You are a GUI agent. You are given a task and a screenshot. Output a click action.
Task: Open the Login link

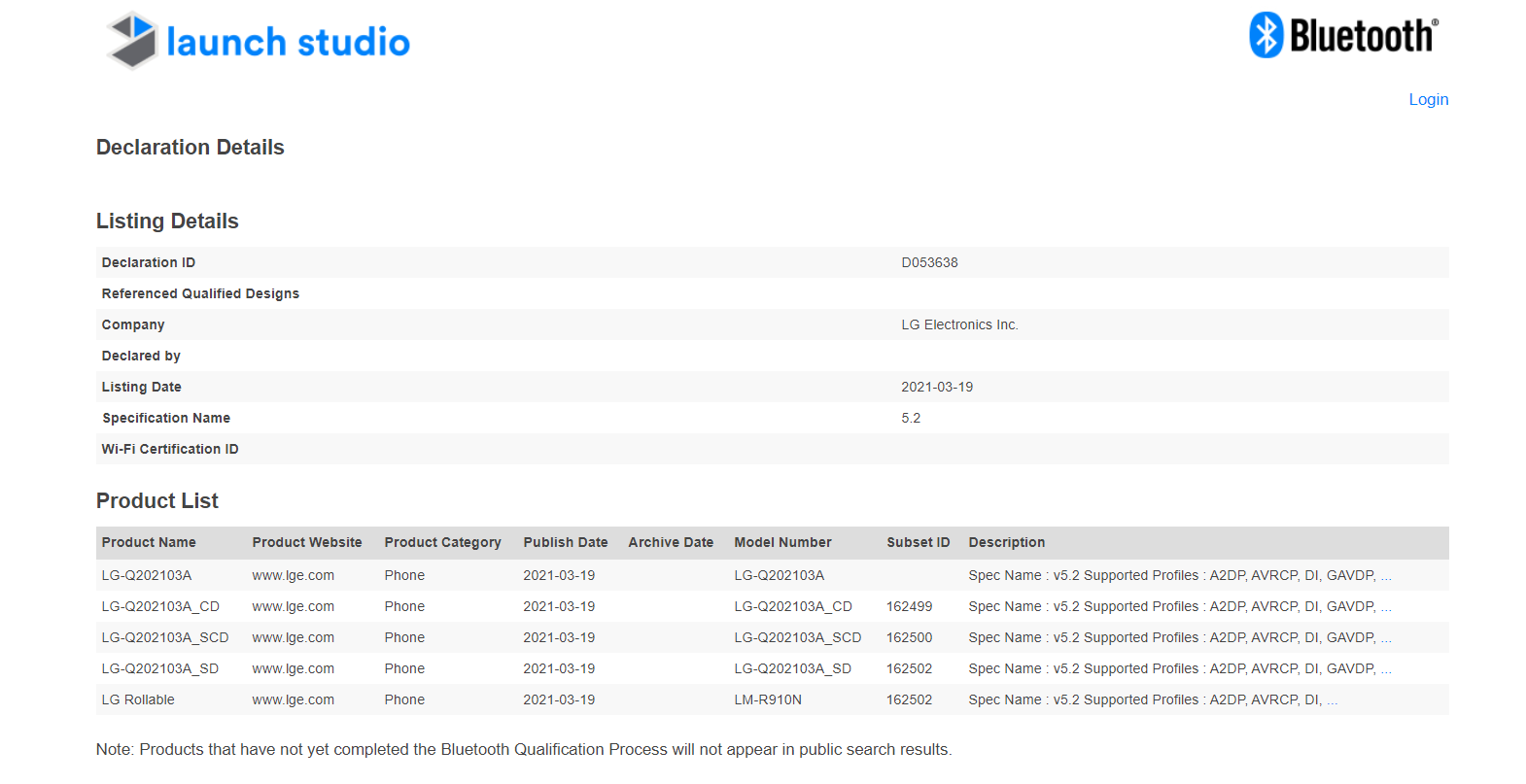1428,99
